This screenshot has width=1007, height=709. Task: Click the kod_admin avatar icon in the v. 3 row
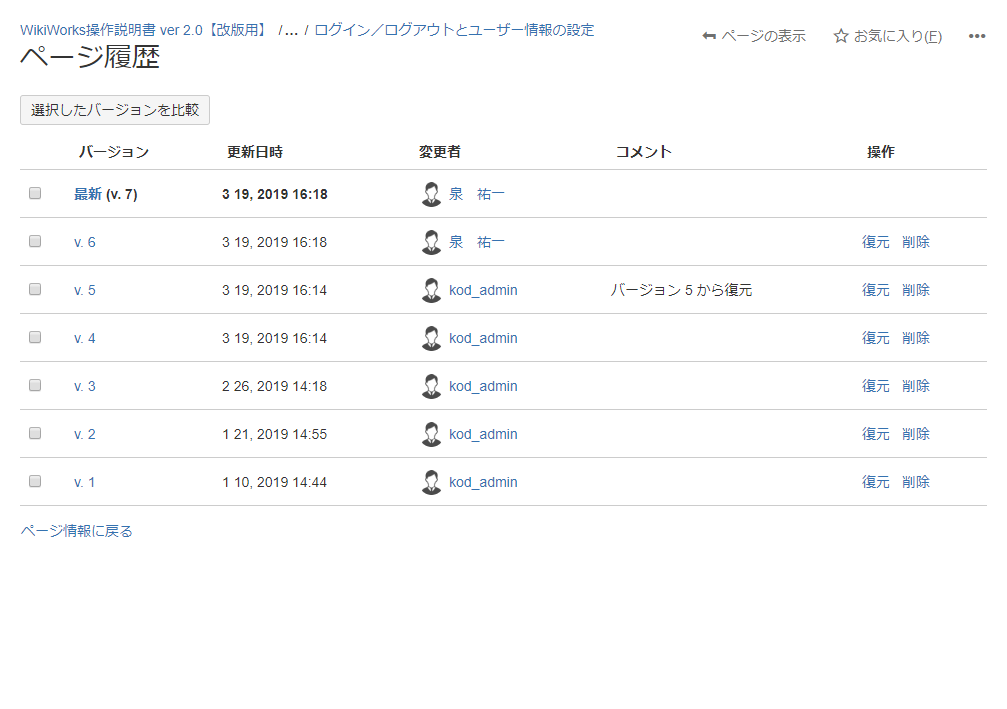(x=431, y=386)
